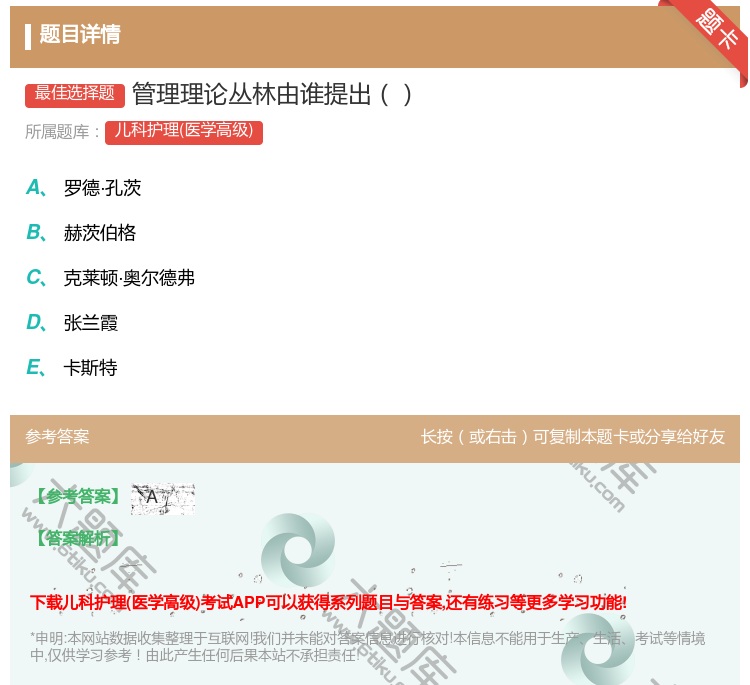The image size is (750, 685).
Task: Click the red 下载儿科护理(医学高级)考试APP promo link
Action: pos(328,602)
